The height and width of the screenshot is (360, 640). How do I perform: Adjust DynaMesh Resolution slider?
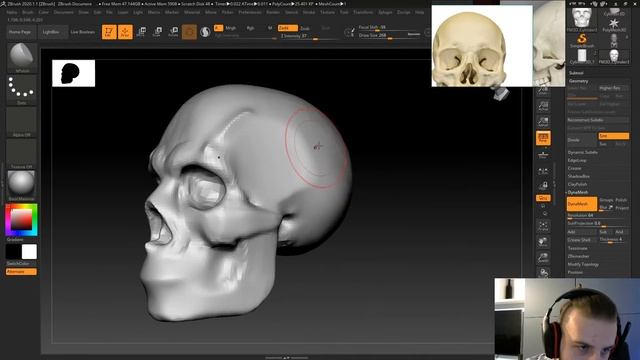[x=598, y=216]
